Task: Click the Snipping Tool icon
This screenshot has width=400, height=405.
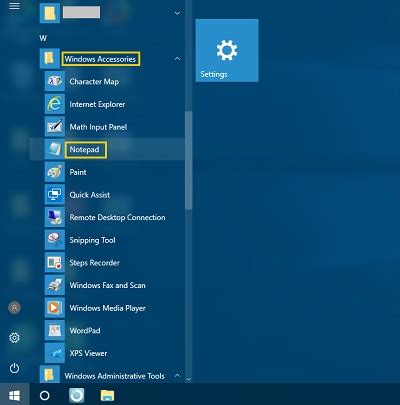Action: click(x=55, y=240)
